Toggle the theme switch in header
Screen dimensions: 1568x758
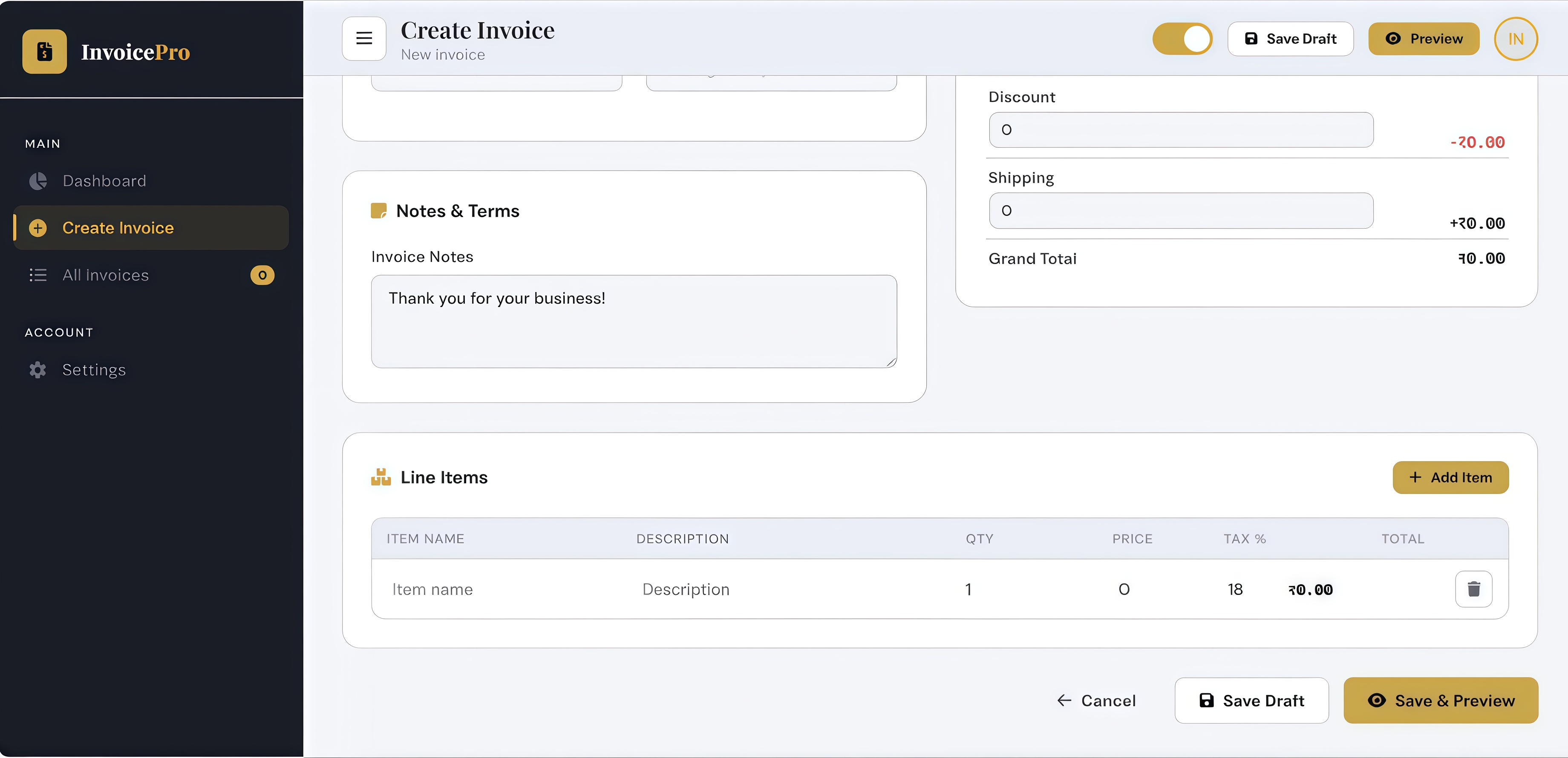1182,39
